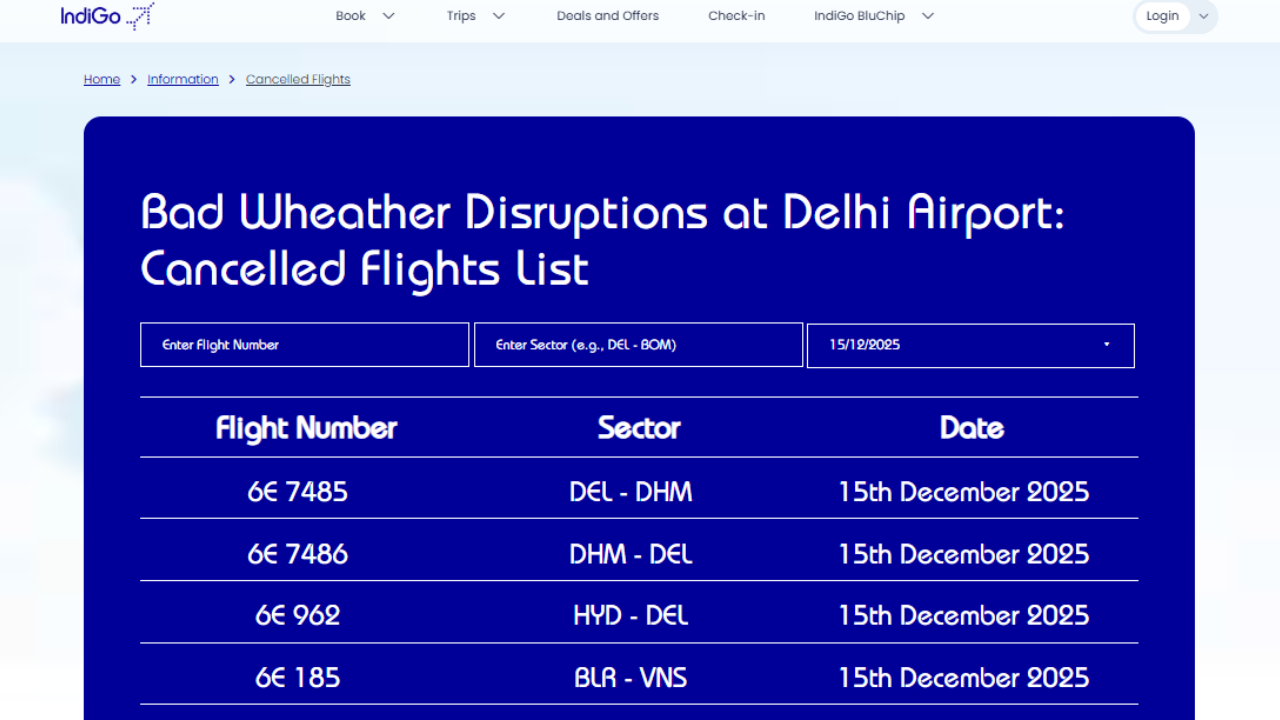The image size is (1280, 720).
Task: Click the date dropdown arrow icon
Action: click(1106, 345)
